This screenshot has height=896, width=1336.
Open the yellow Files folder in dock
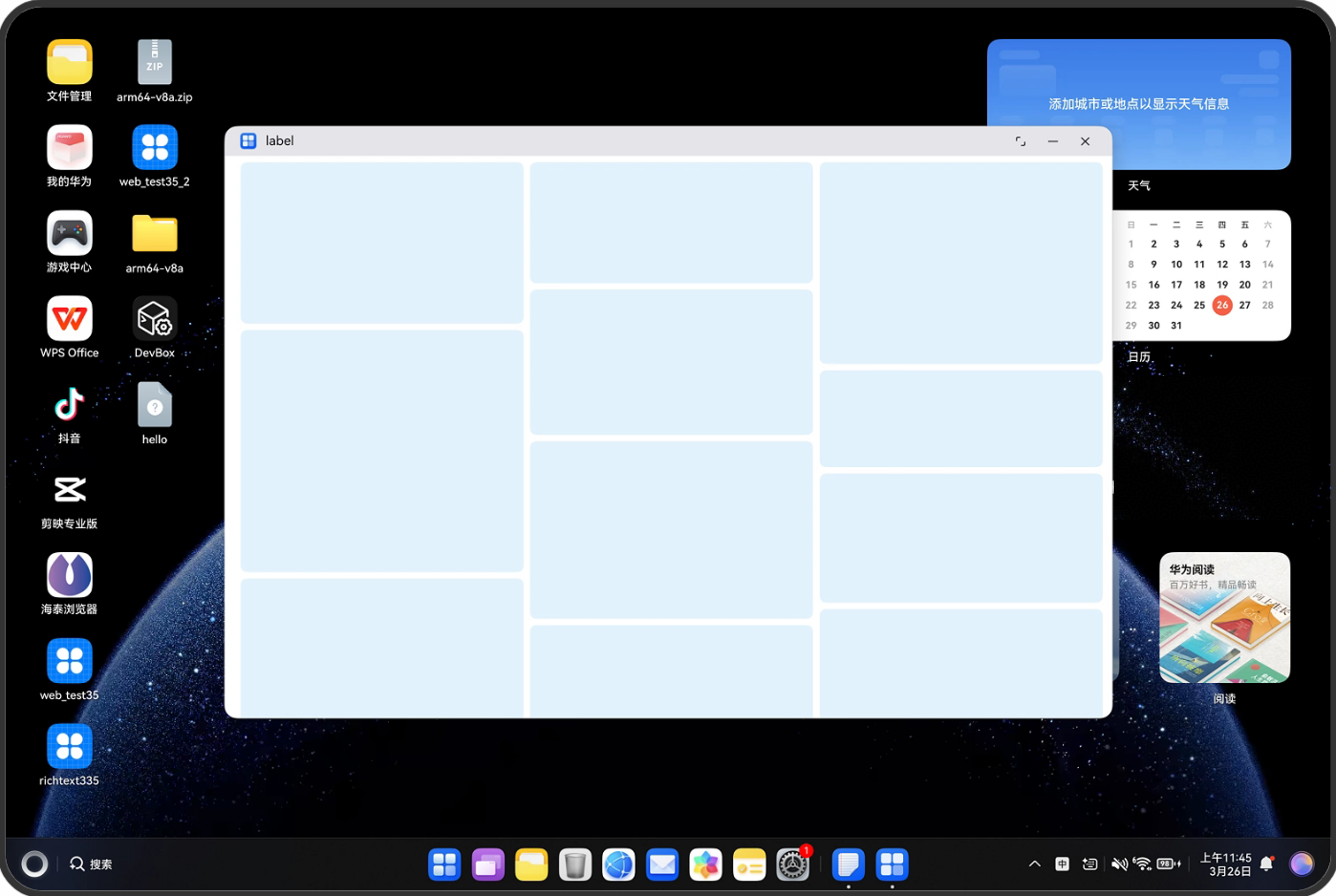click(531, 864)
